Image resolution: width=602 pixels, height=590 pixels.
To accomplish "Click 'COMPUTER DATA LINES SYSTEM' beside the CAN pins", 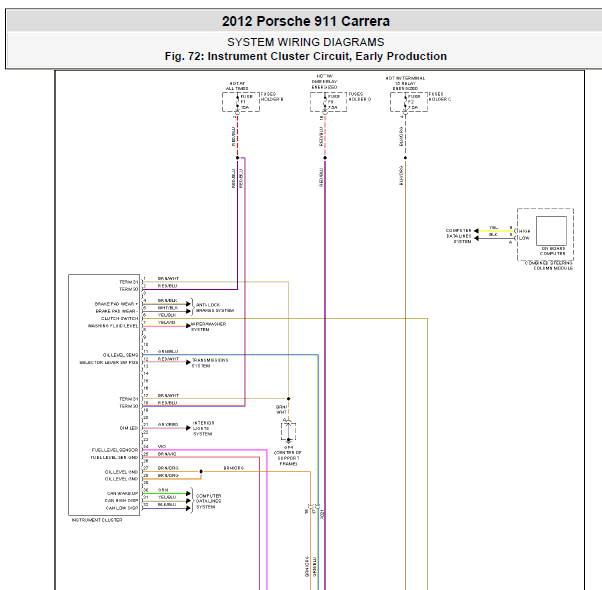I will (208, 501).
